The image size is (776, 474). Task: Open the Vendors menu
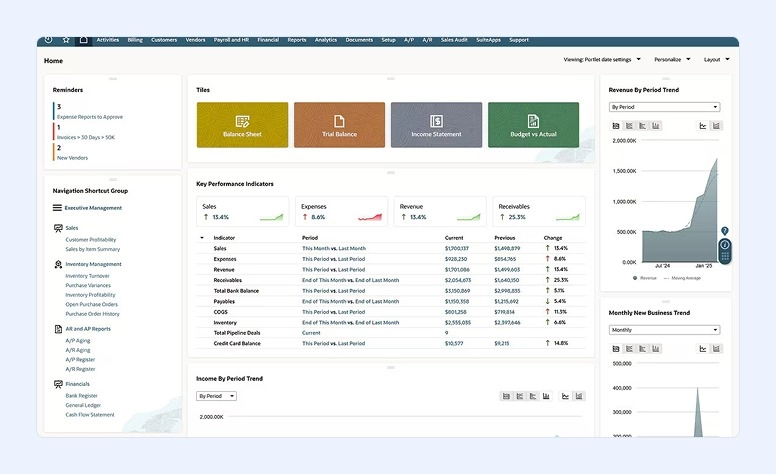click(x=195, y=40)
